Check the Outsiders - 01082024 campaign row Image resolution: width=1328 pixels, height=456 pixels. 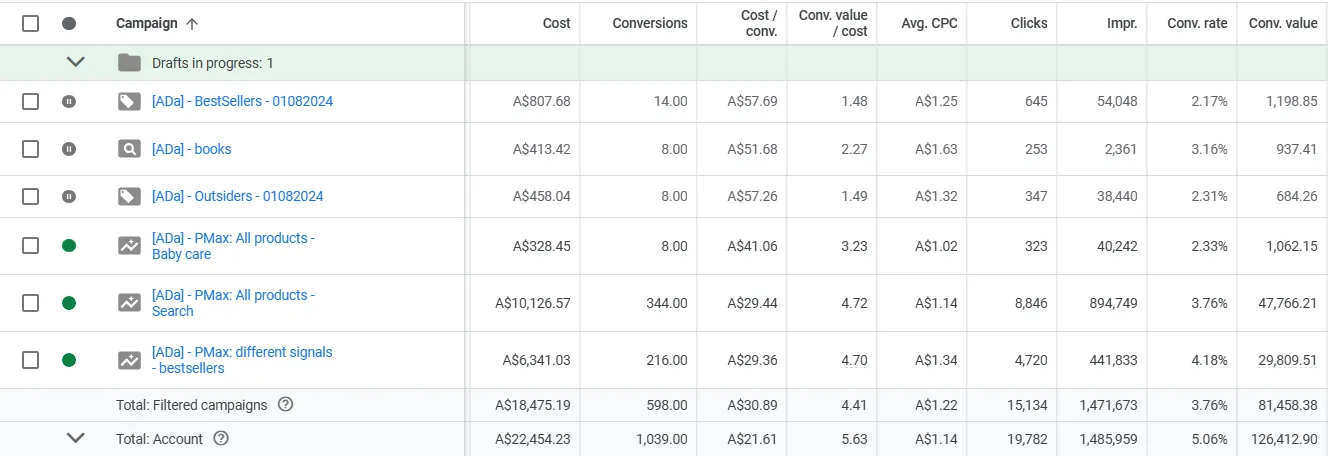(x=31, y=196)
